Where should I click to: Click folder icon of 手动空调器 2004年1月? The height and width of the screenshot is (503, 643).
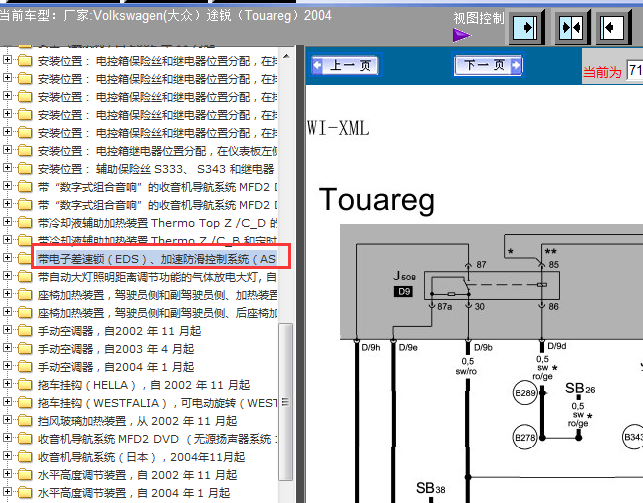pos(25,366)
